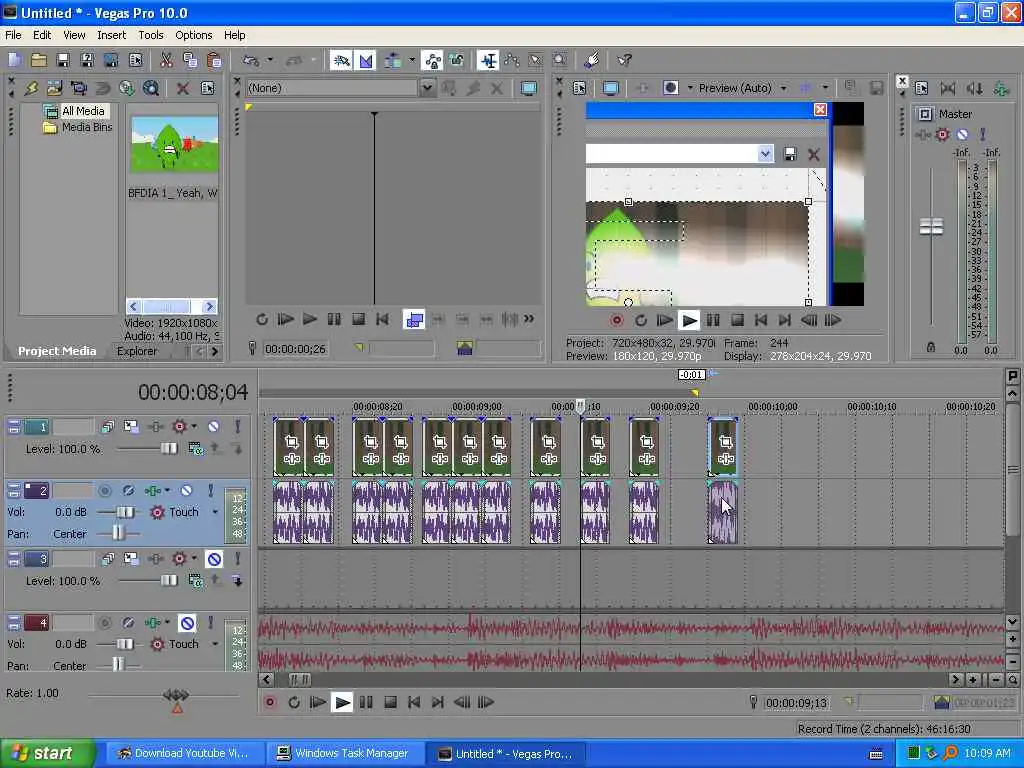This screenshot has height=768, width=1024.
Task: Open the Tools menu
Action: pos(151,35)
